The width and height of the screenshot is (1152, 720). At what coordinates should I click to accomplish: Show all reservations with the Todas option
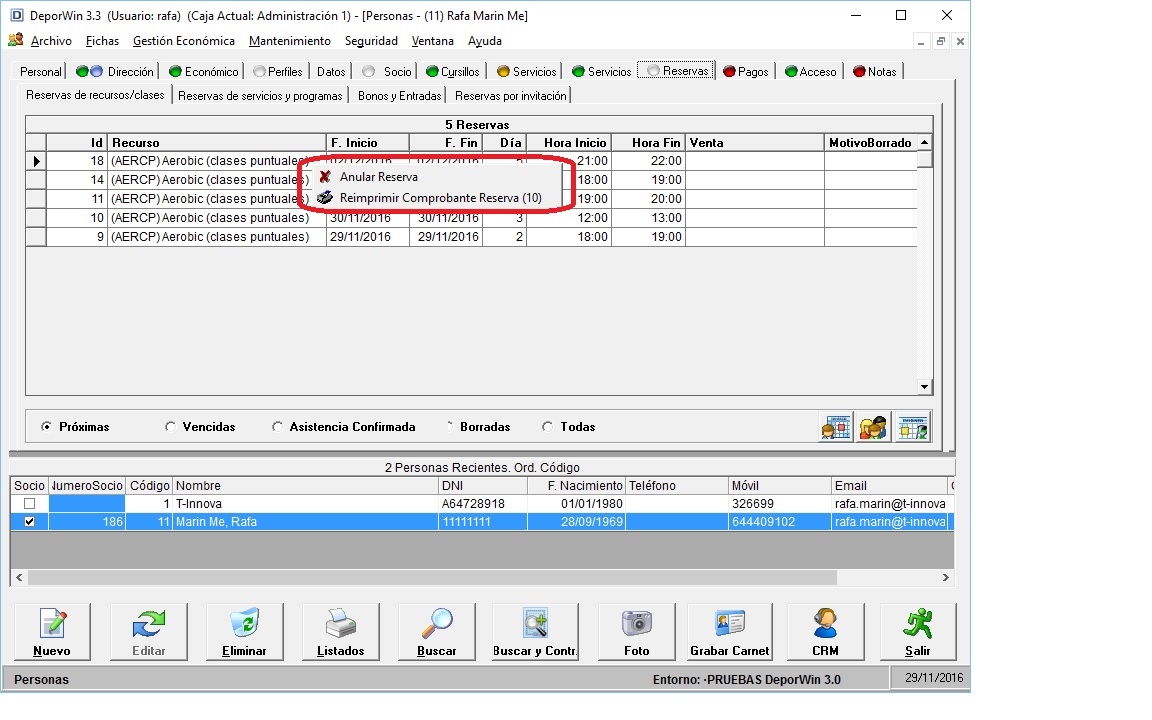[547, 427]
